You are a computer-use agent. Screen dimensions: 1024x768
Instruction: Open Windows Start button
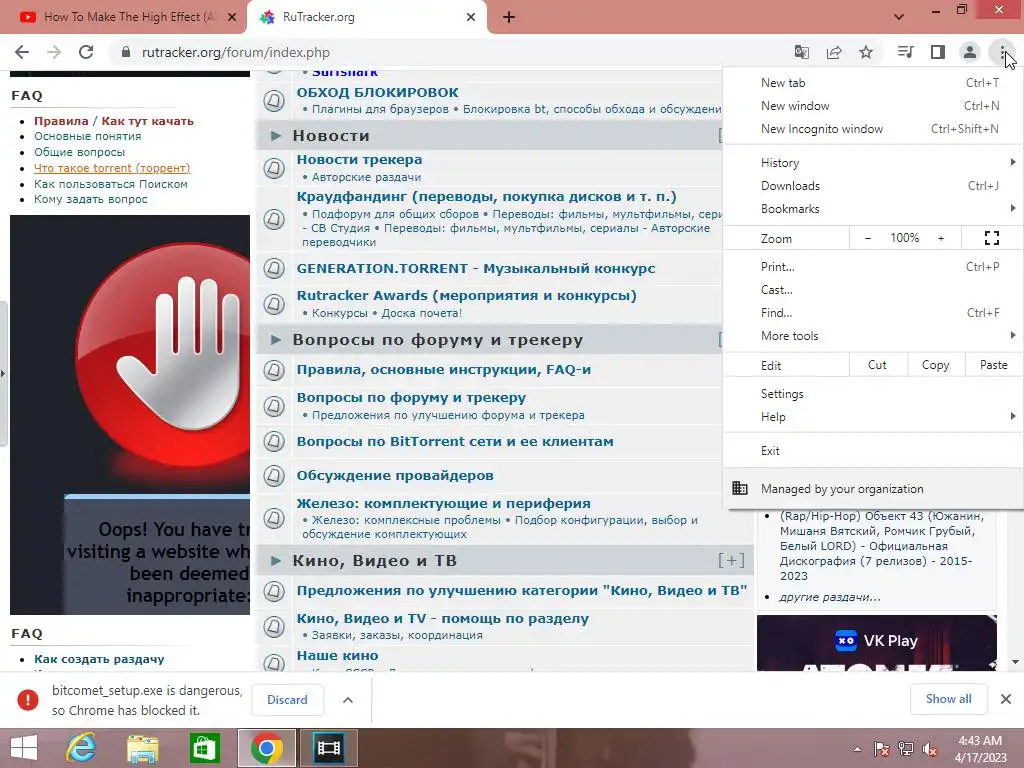(x=24, y=748)
